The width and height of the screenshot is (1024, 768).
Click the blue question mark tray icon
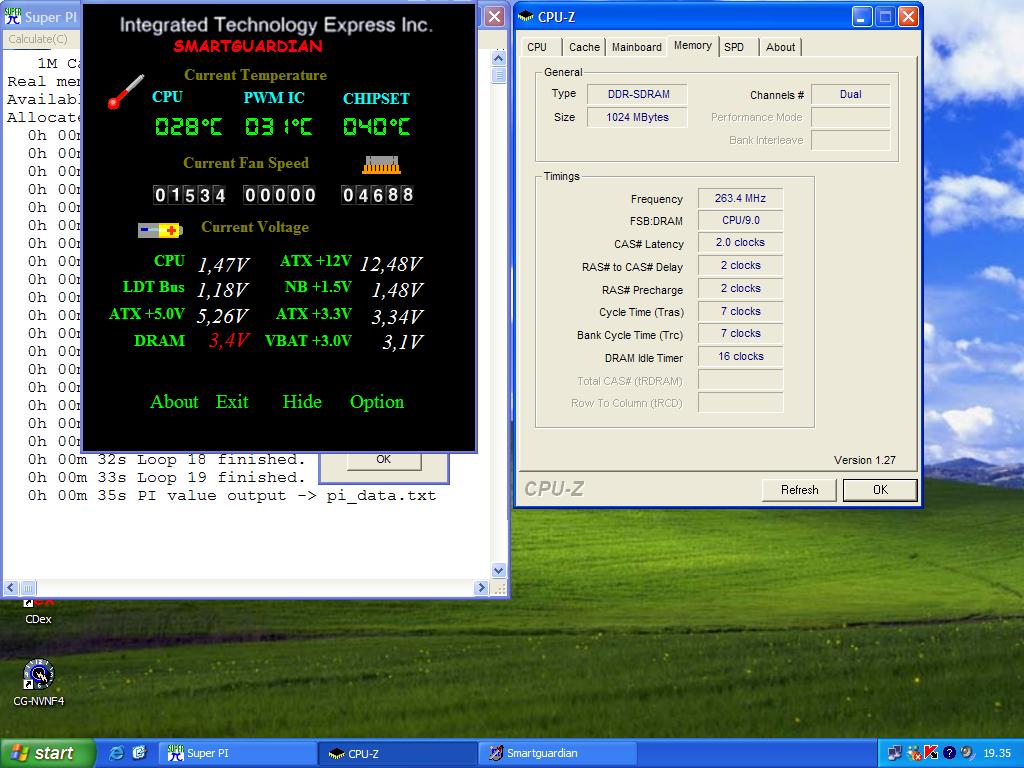point(949,753)
